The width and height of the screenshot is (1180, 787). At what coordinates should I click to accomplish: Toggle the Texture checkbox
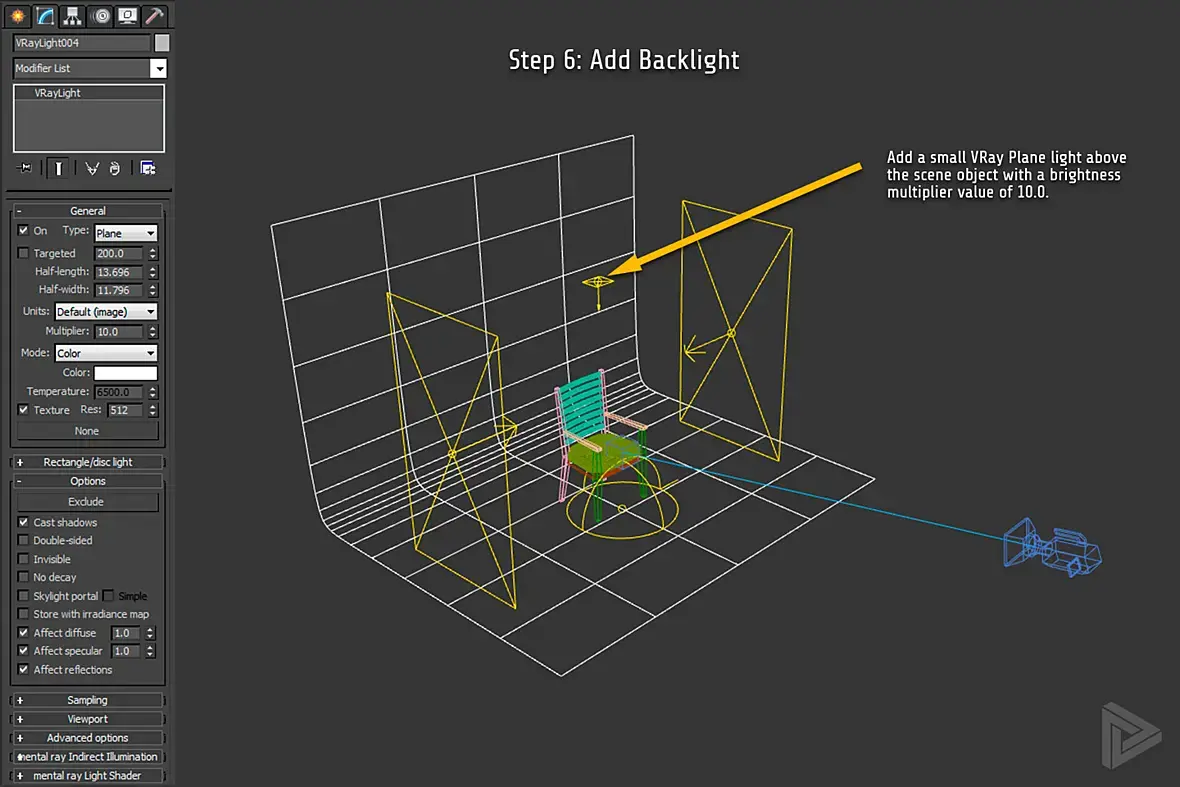click(x=23, y=410)
